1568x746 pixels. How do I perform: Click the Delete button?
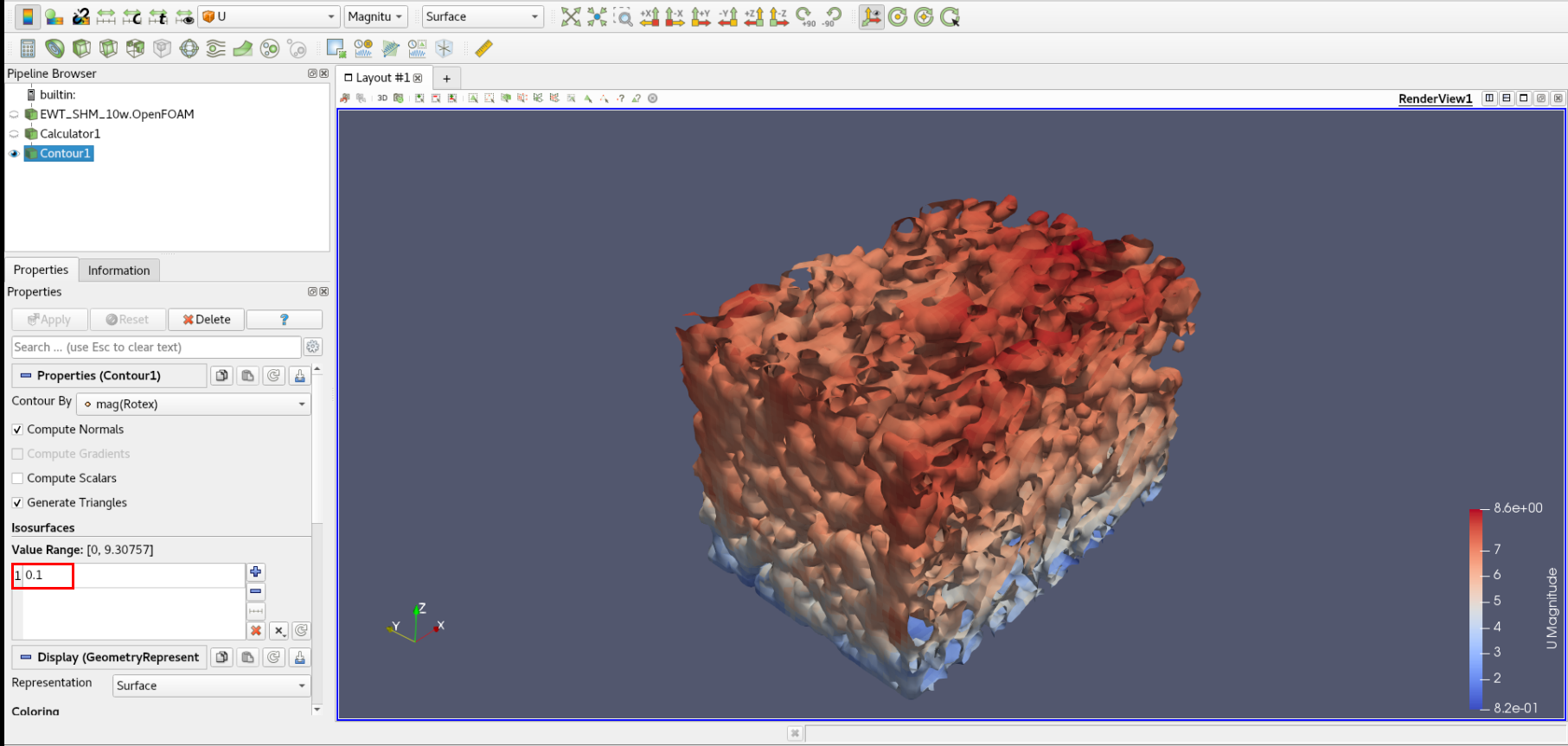[x=207, y=320]
